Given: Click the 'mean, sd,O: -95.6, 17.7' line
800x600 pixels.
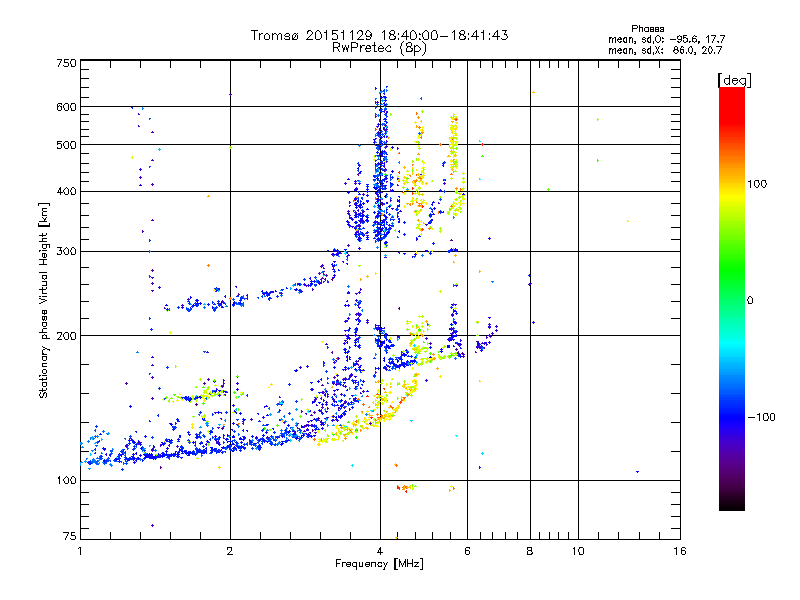Looking at the screenshot, I should coord(666,39).
